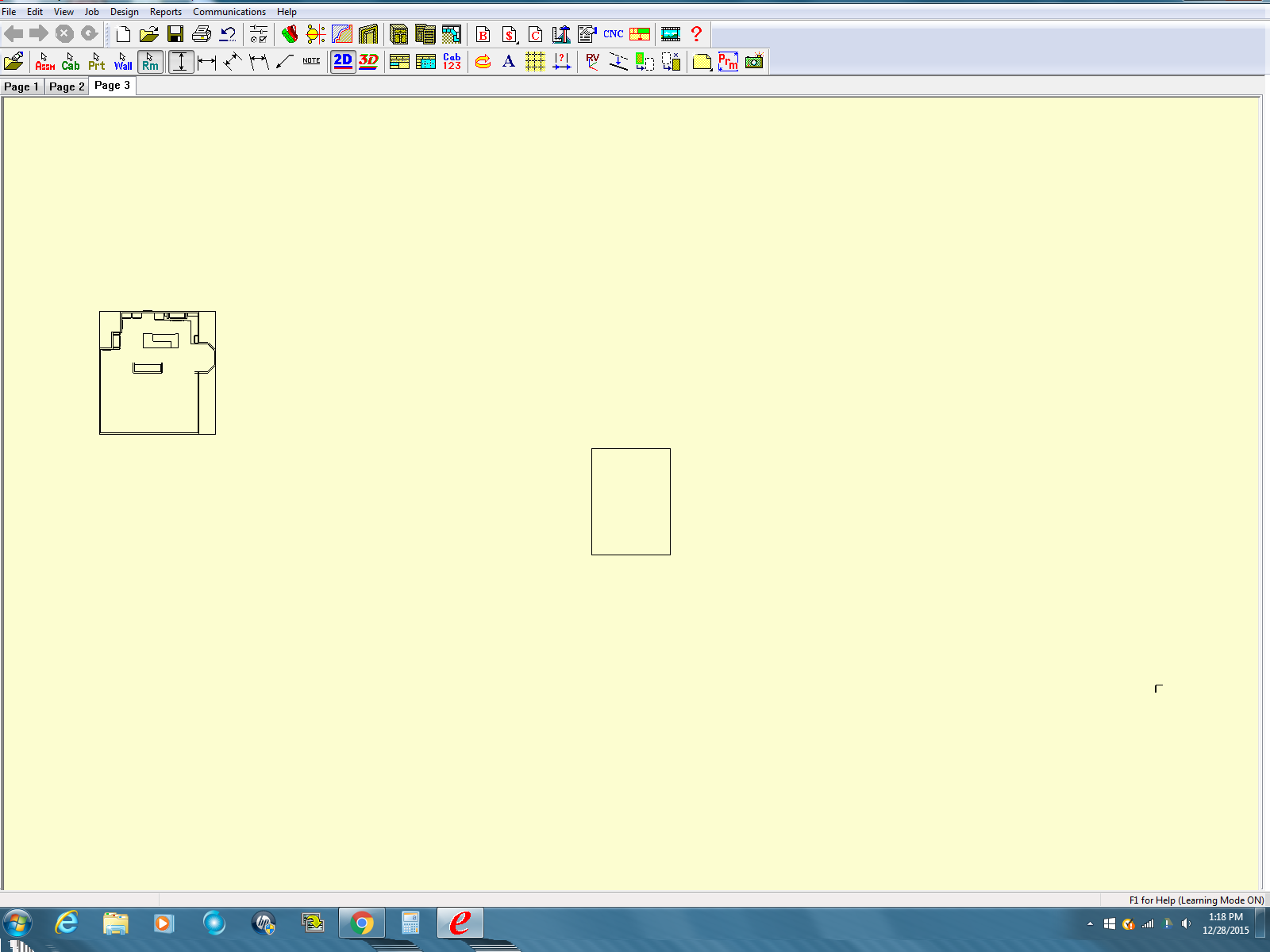Select the text 'A' tool
This screenshot has width=1270, height=952.
[x=509, y=62]
